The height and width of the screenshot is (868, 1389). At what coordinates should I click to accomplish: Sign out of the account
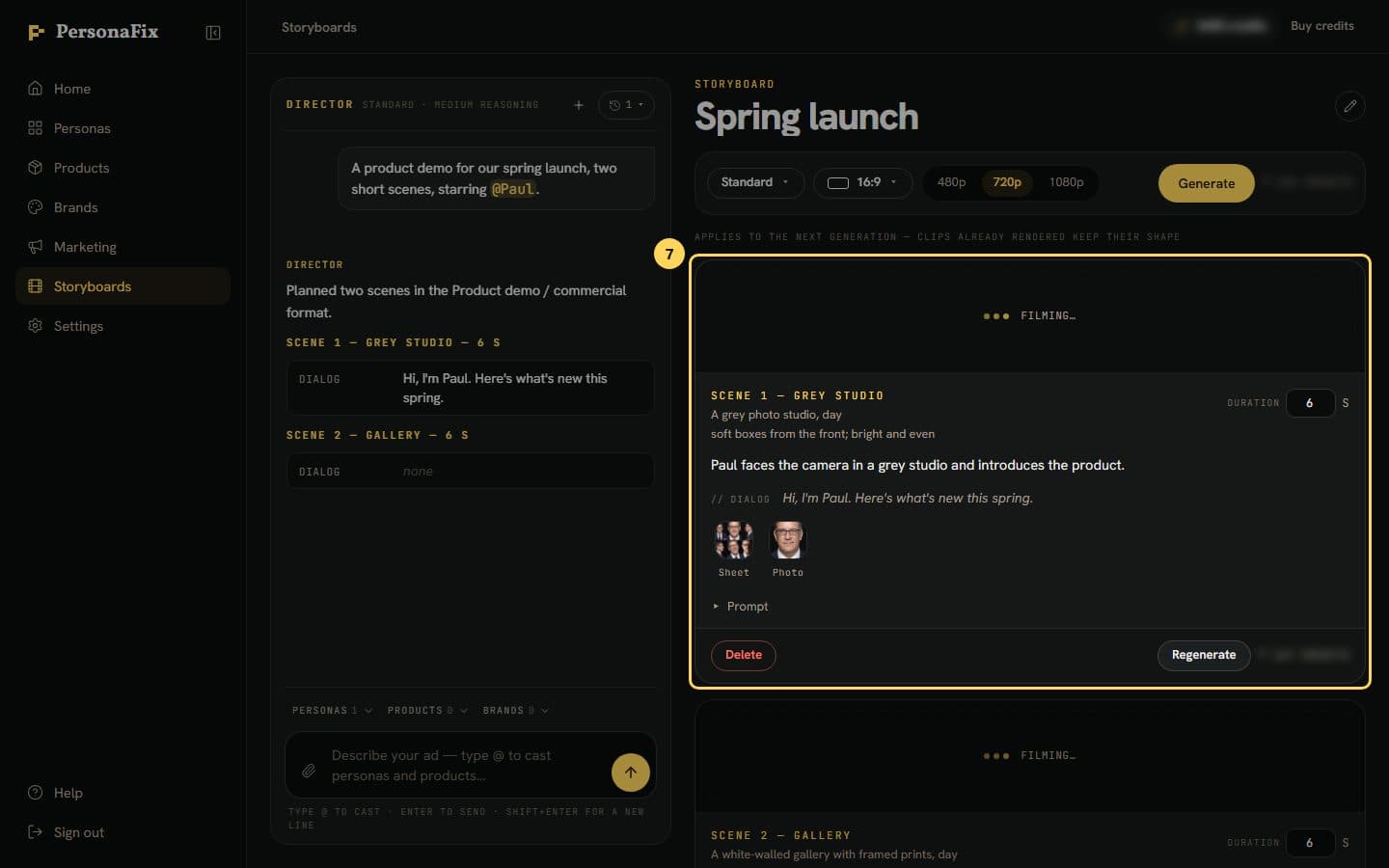pyautogui.click(x=123, y=832)
